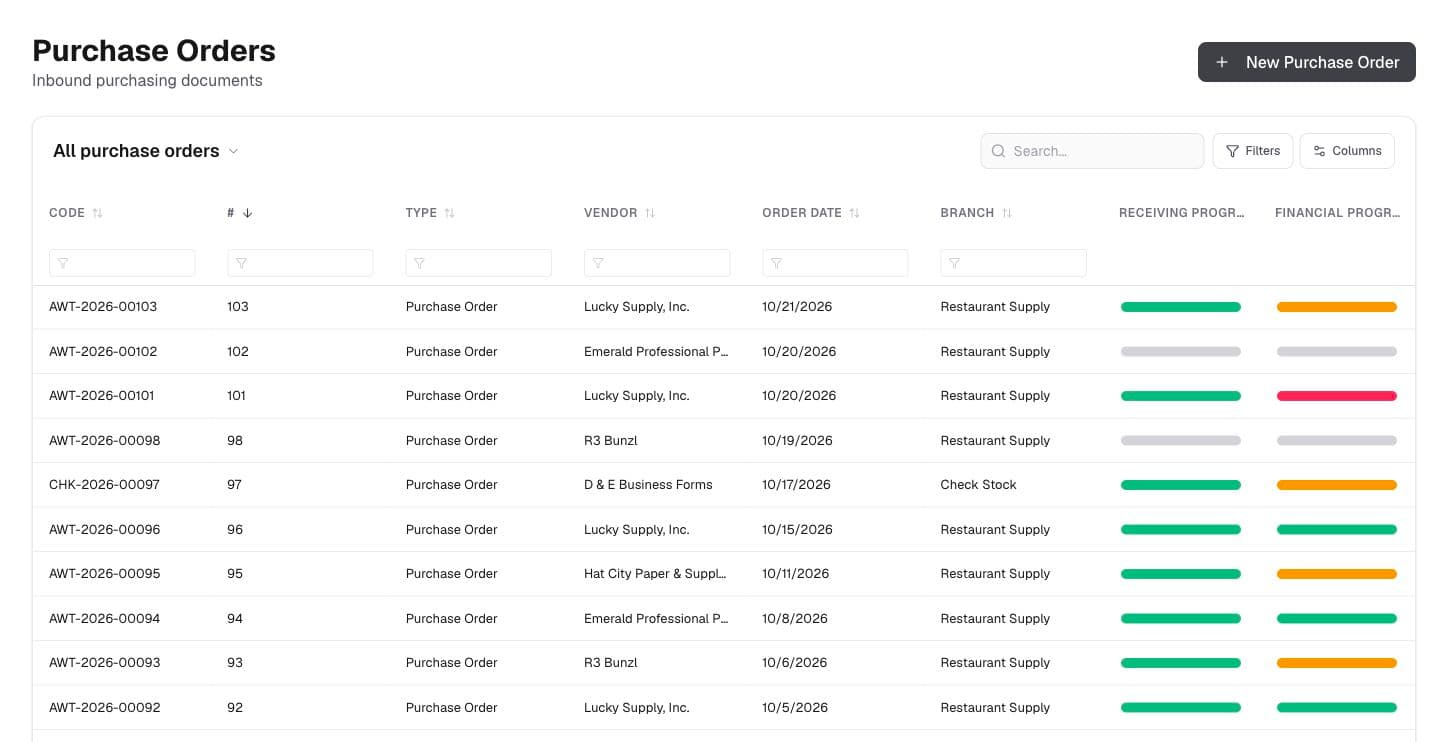Click order date 10/19/2026
Viewport: 1448px width, 742px height.
tap(797, 440)
